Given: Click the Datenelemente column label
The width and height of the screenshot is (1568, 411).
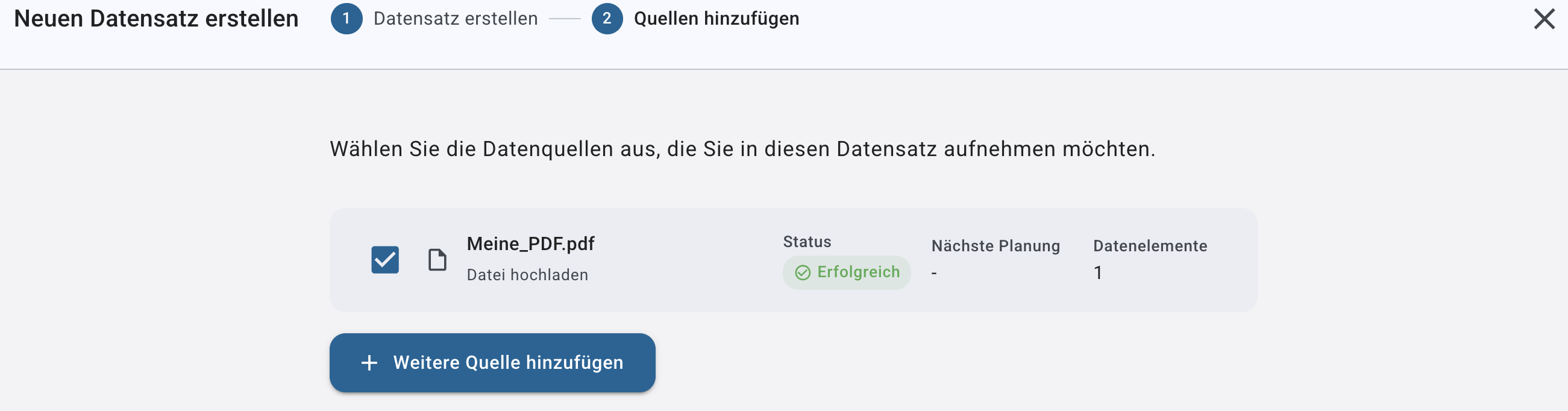Looking at the screenshot, I should 1150,246.
